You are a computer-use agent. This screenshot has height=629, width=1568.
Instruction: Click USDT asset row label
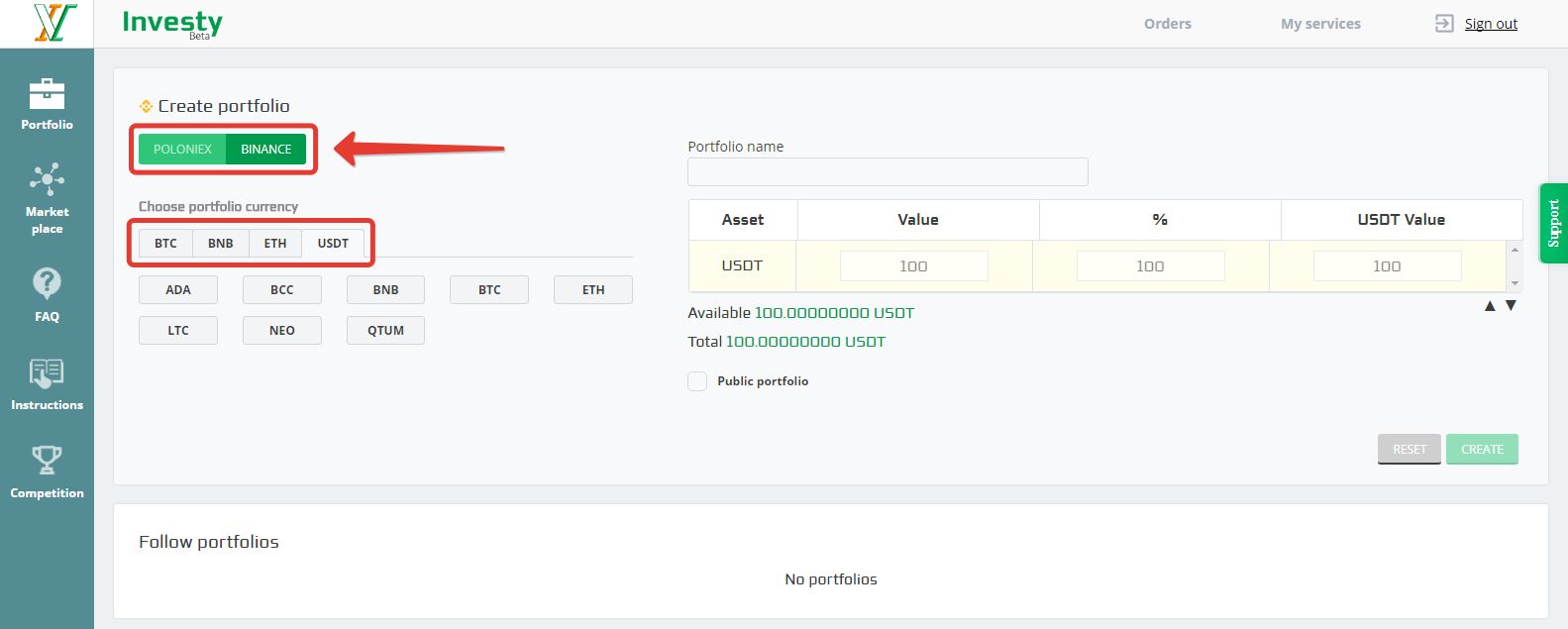point(742,265)
